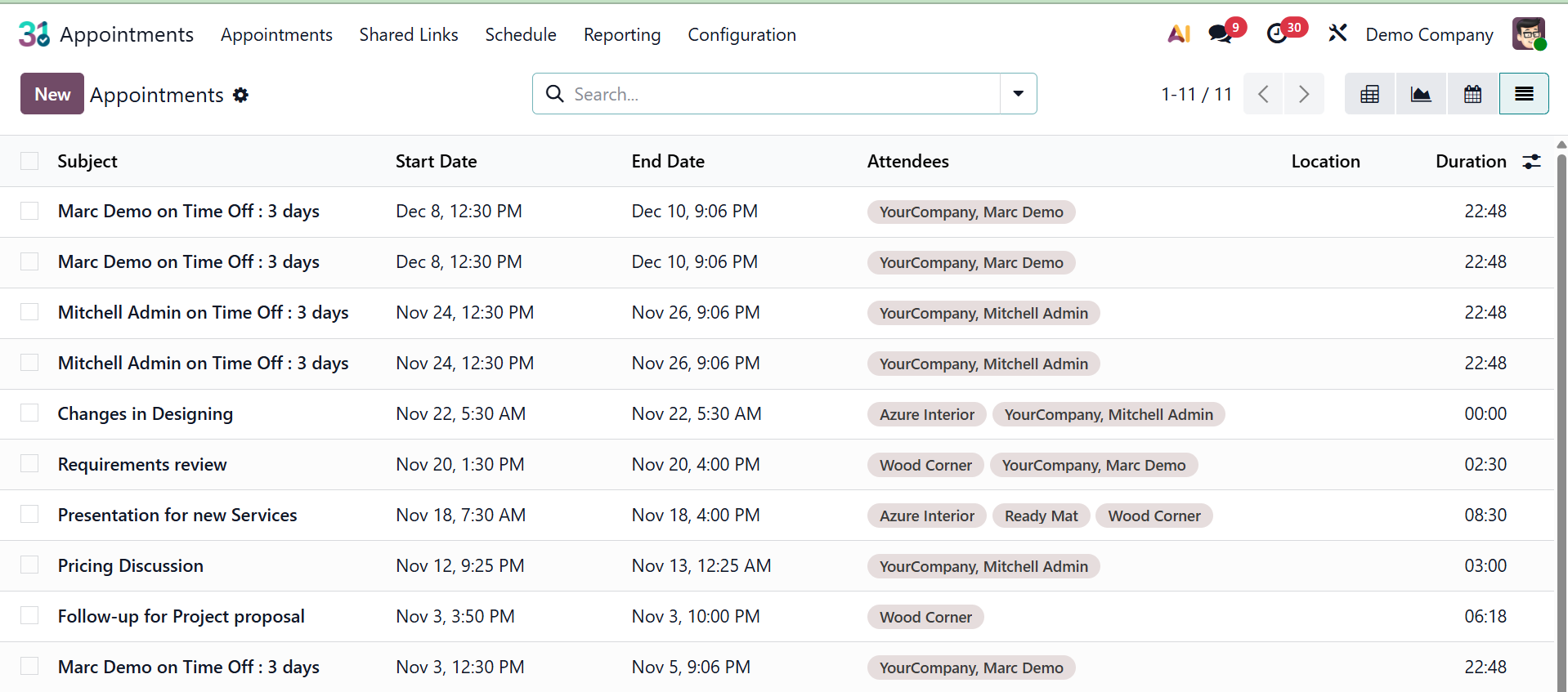This screenshot has width=1568, height=692.
Task: Click the user avatar in top bar
Action: (x=1528, y=34)
